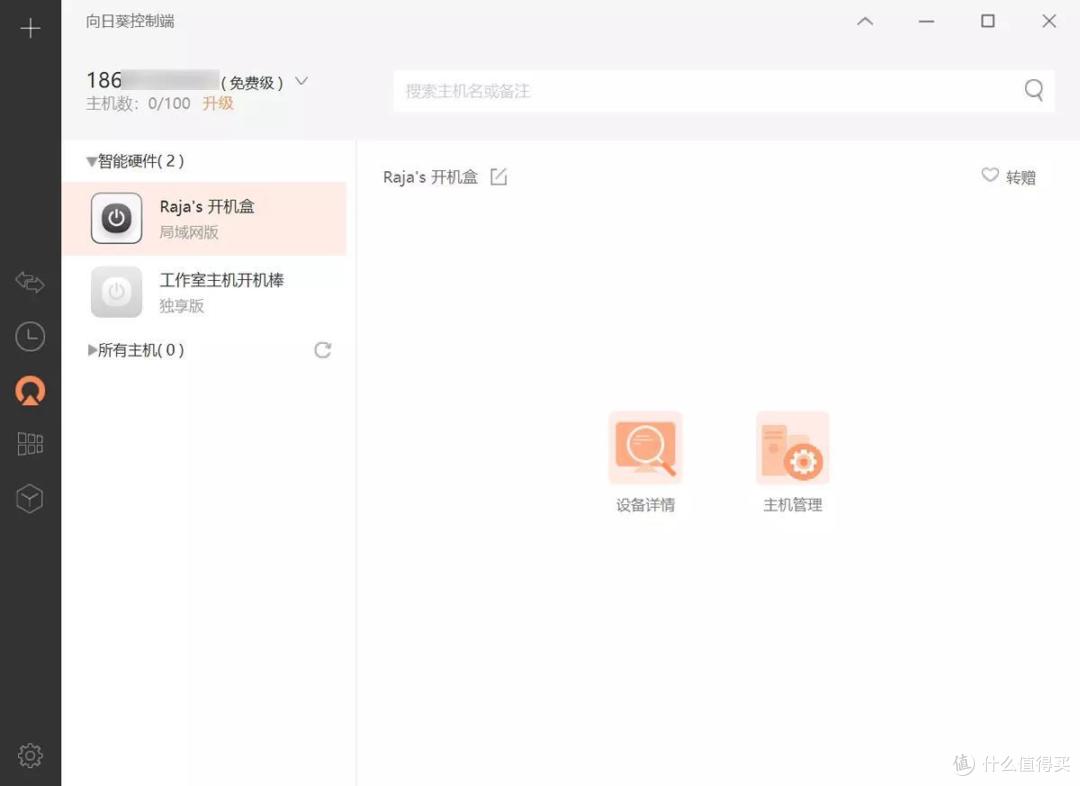This screenshot has height=786, width=1080.
Task: Edit the Raja's 开机盒 name
Action: pyautogui.click(x=499, y=177)
